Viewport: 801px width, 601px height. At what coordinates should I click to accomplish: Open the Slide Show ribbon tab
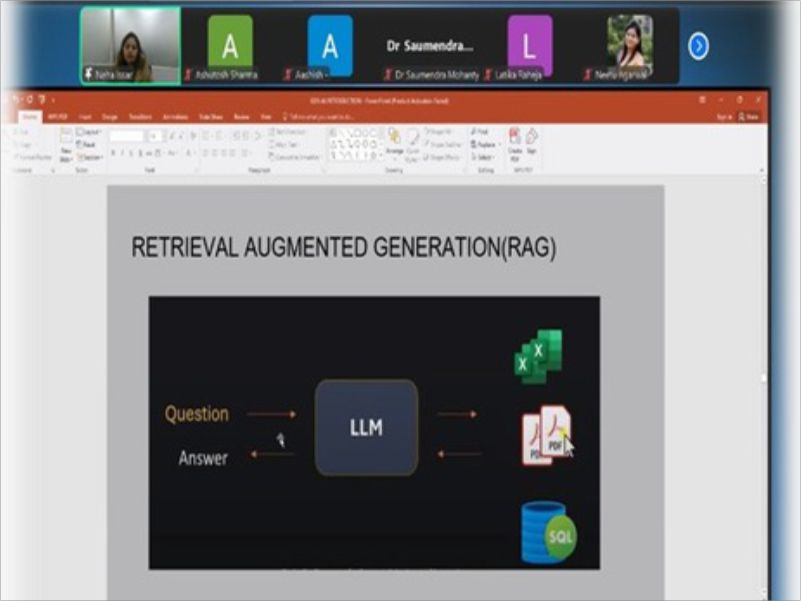point(210,116)
